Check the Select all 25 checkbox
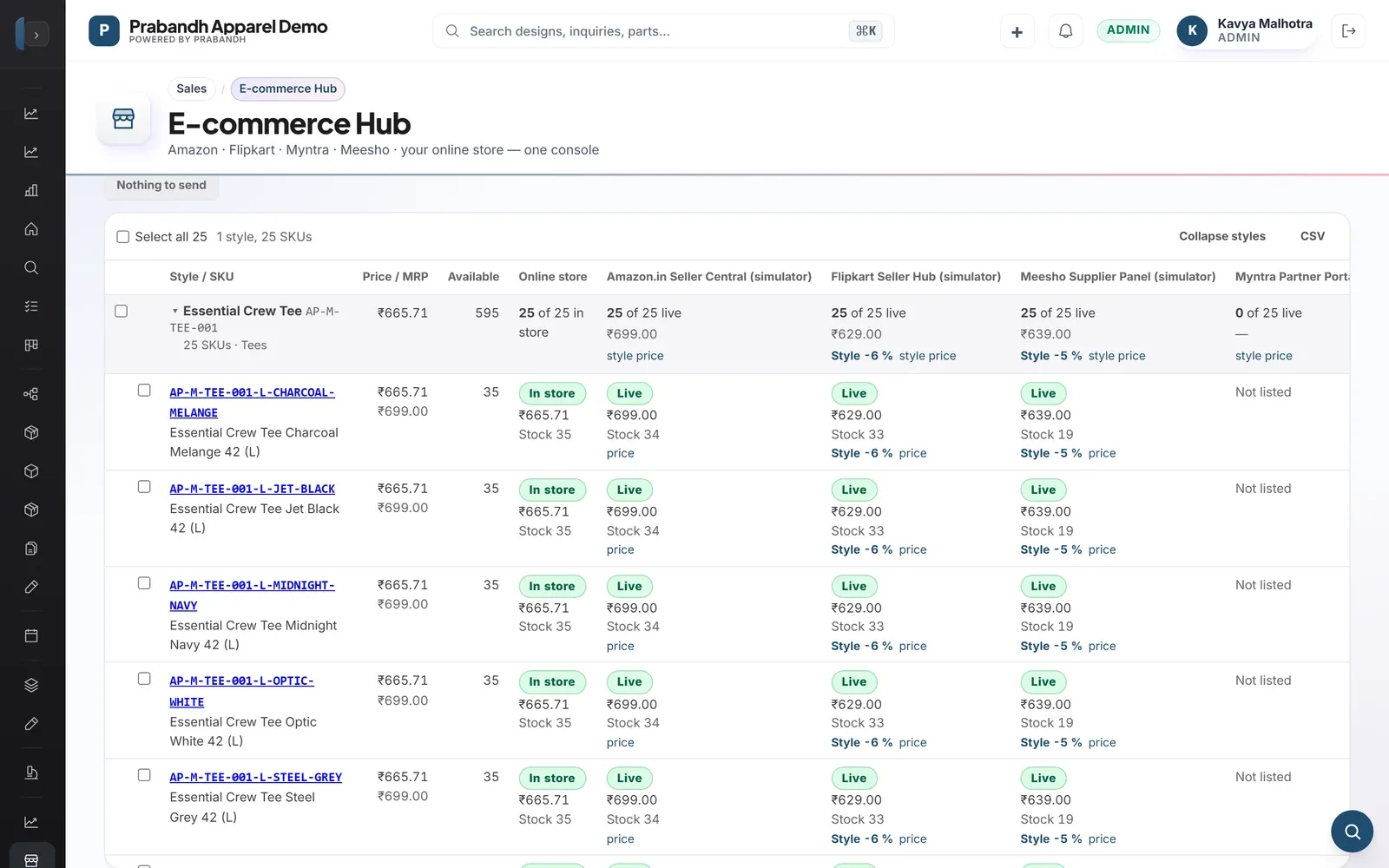This screenshot has width=1389, height=868. click(x=123, y=237)
